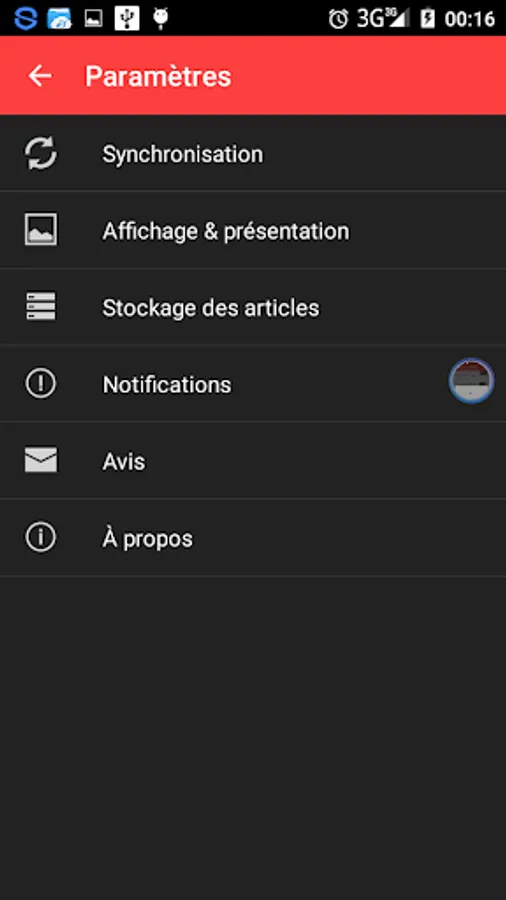This screenshot has width=506, height=900.
Task: Click the picture icon beside Affichage & présentation
Action: point(41,230)
